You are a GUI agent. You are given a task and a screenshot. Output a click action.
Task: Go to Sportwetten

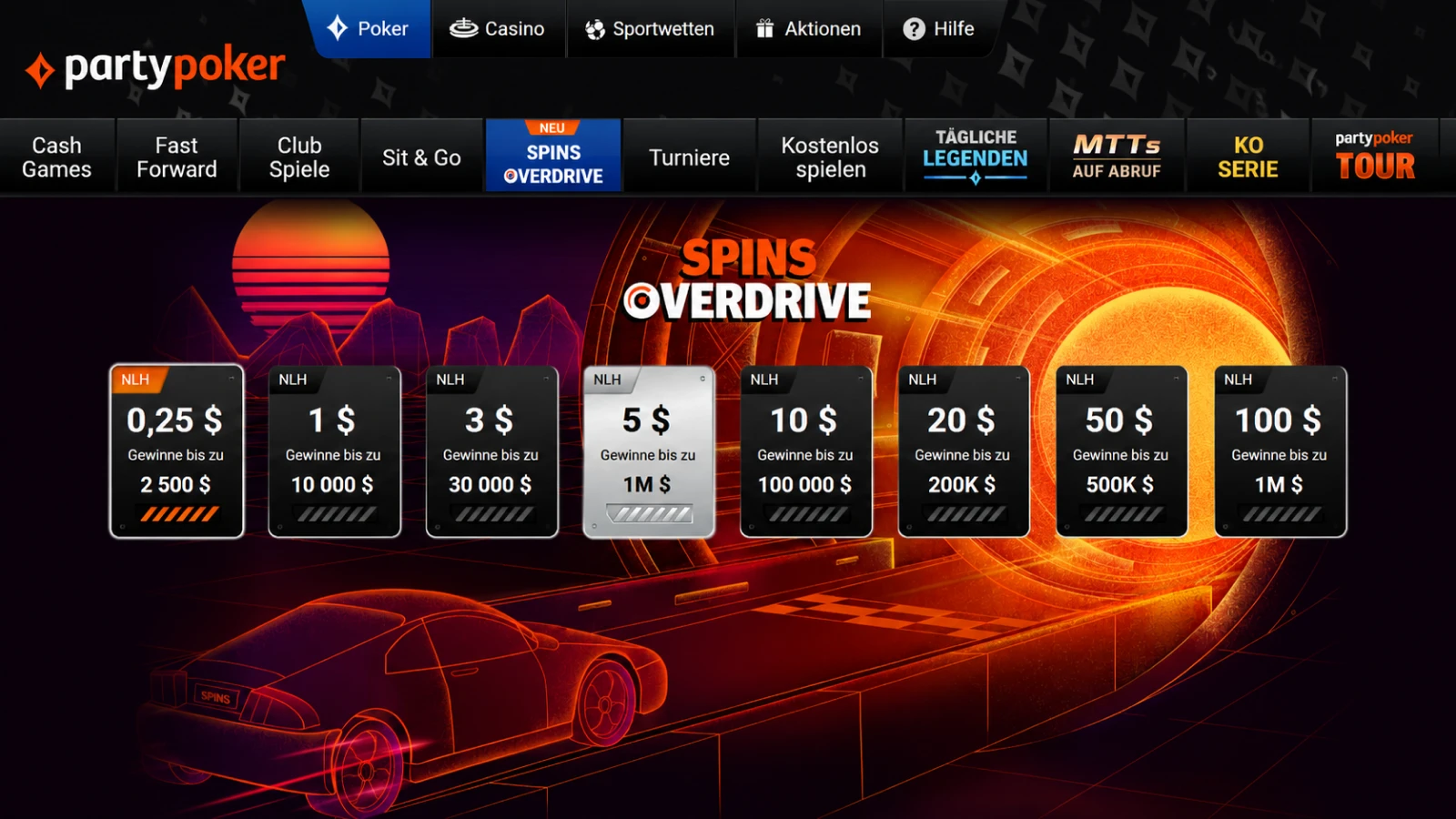650,28
